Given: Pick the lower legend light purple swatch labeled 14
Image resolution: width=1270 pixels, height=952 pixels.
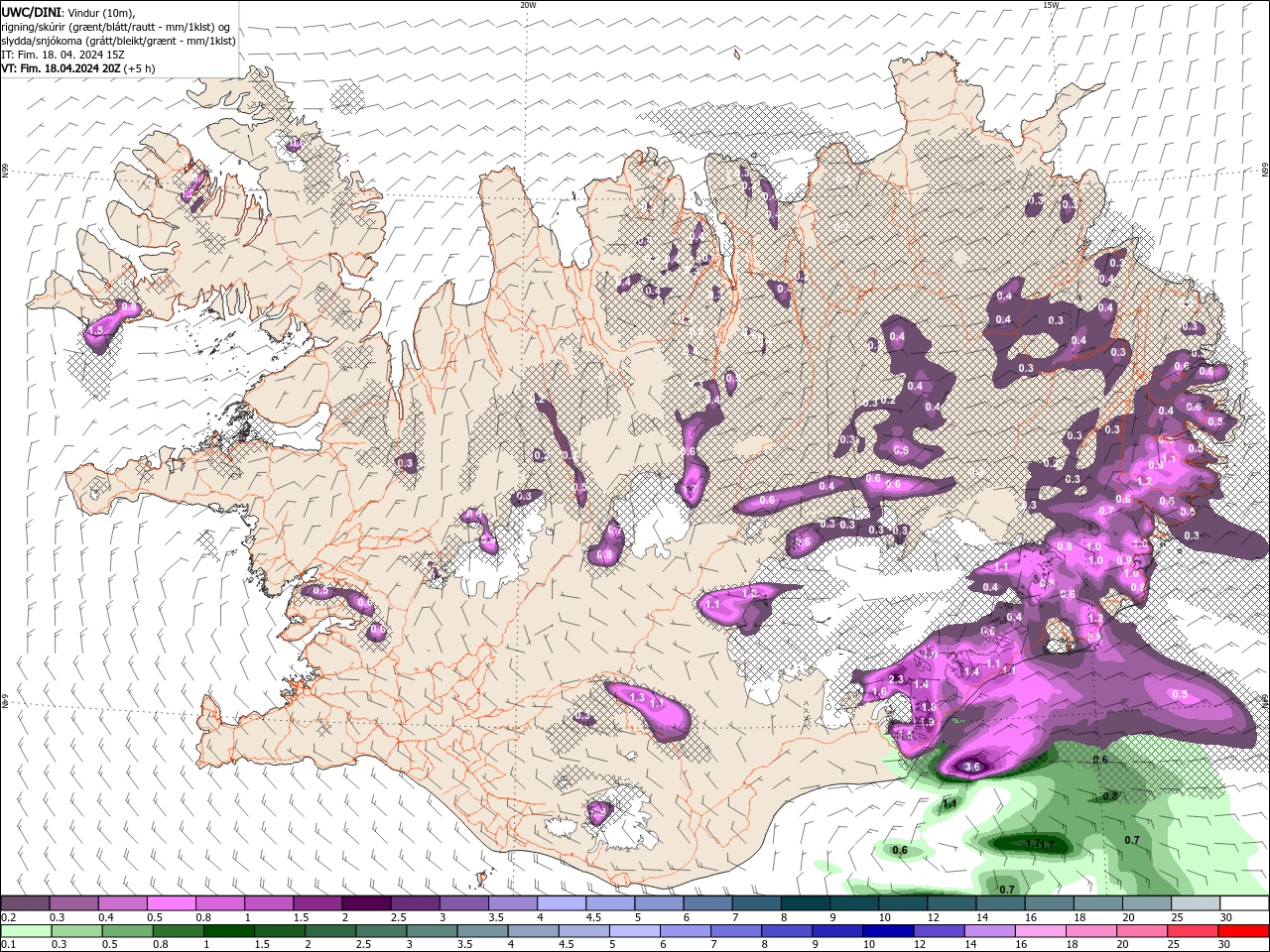Looking at the screenshot, I should [x=990, y=931].
